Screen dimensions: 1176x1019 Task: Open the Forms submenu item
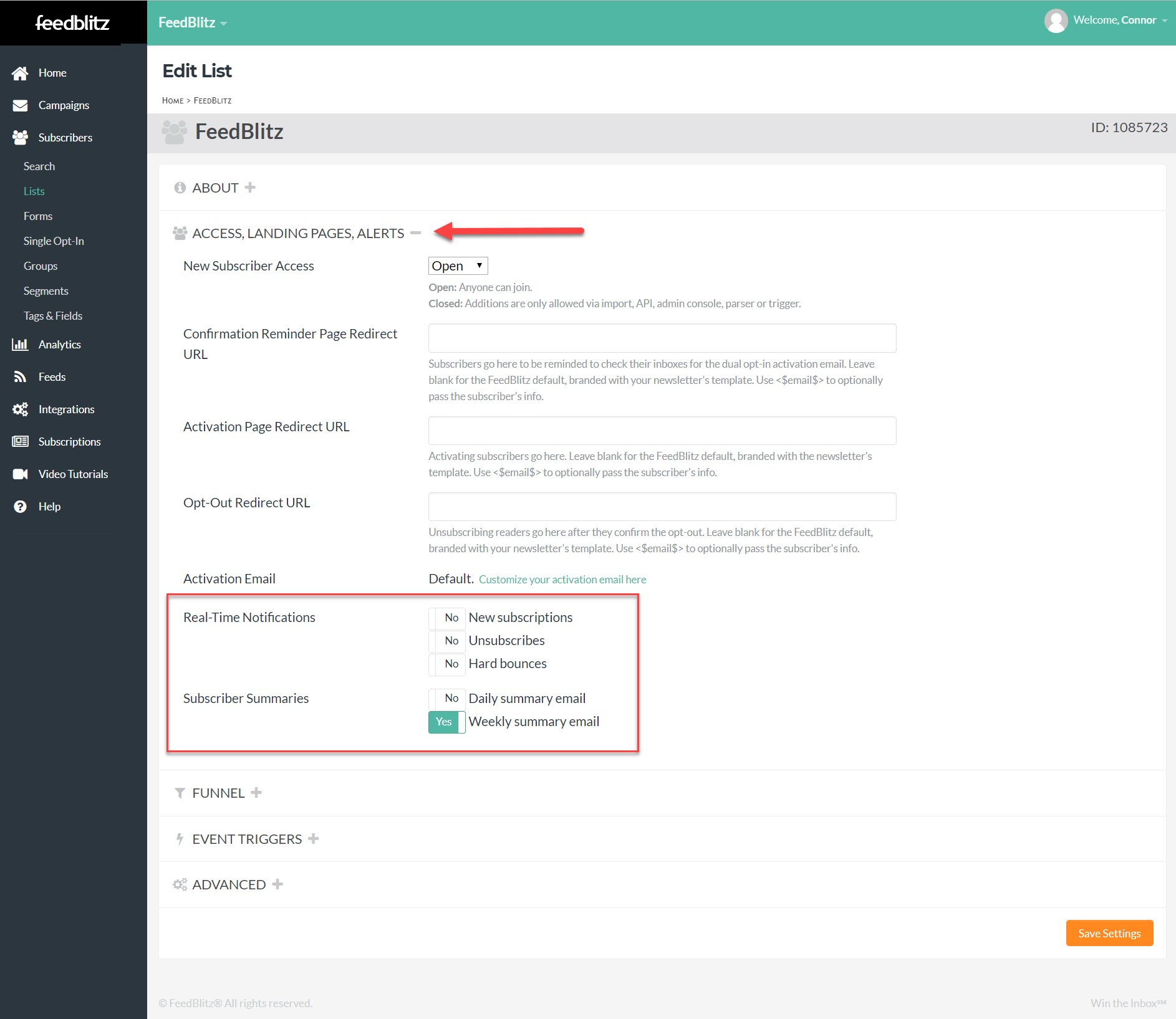point(38,216)
